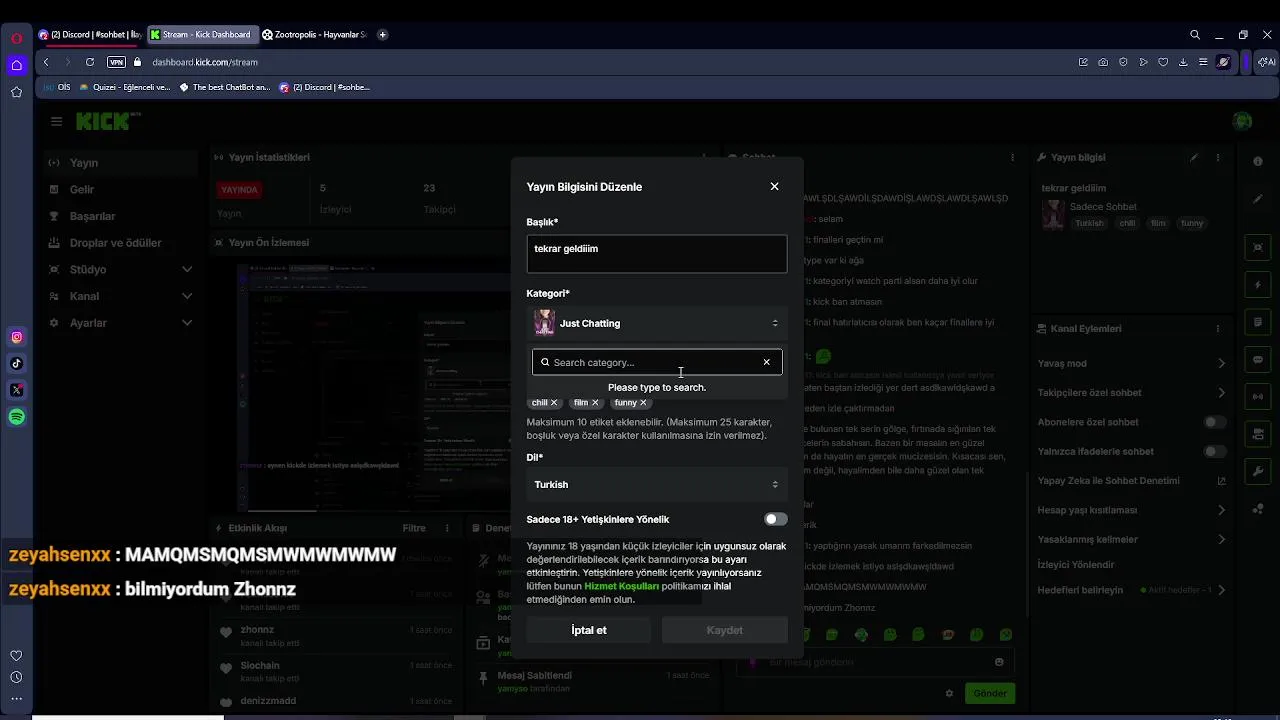Screen dimensions: 1280x720
Task: Remove the chill tag
Action: click(x=554, y=402)
